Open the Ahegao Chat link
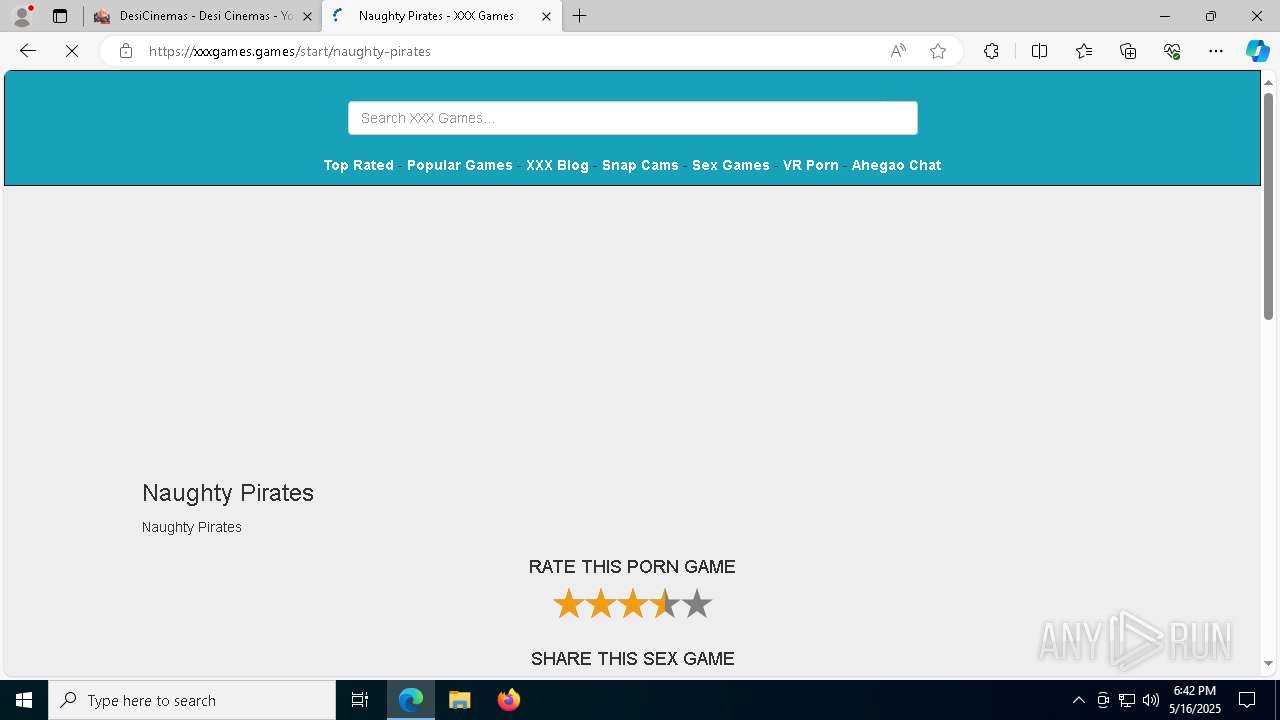Viewport: 1280px width, 720px height. tap(896, 165)
